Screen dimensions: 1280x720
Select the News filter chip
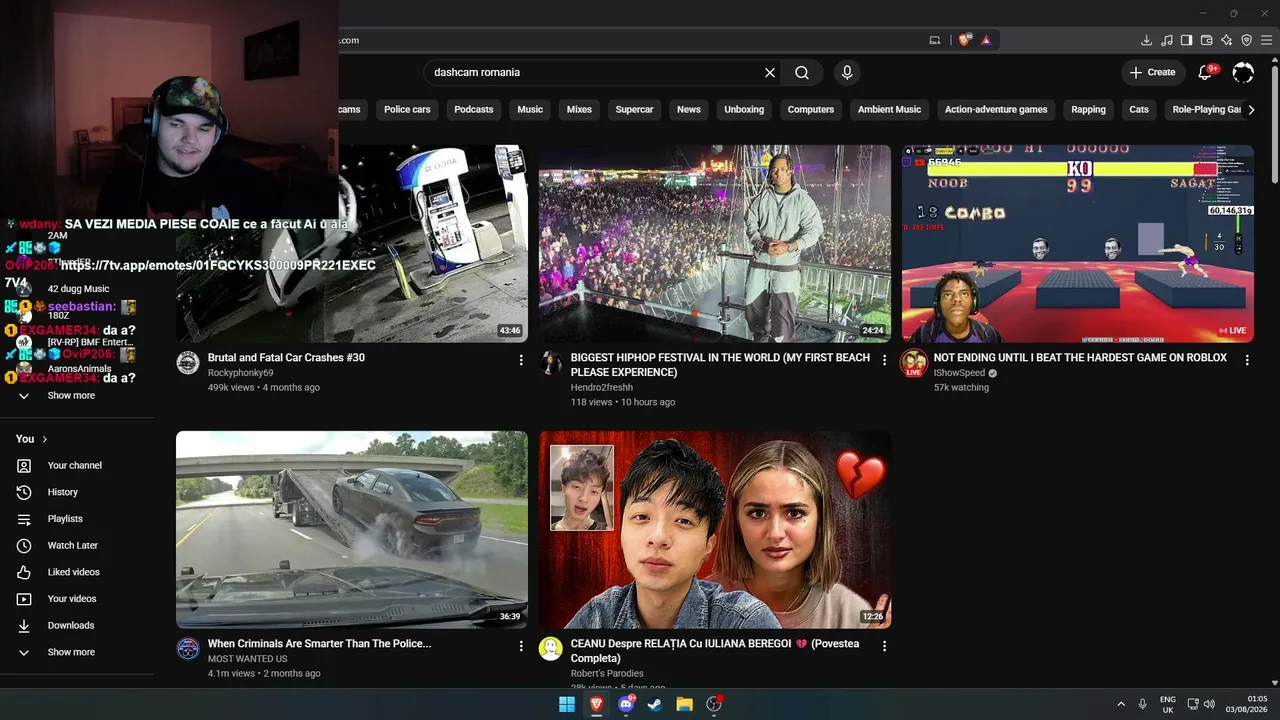689,110
